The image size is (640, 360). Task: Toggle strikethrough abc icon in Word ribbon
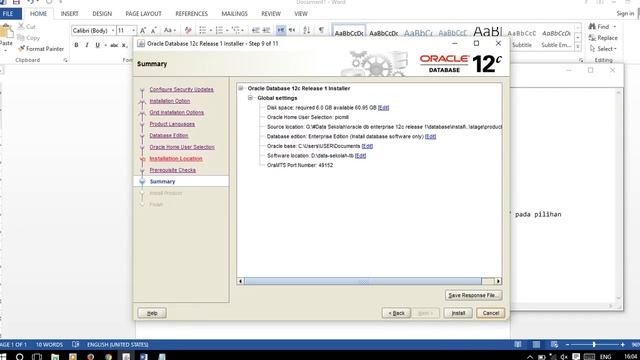tap(114, 45)
